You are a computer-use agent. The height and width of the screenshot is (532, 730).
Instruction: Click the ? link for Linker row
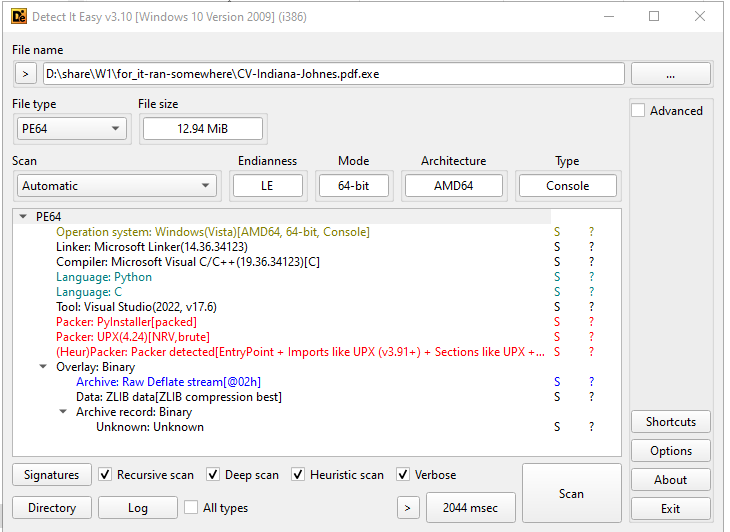[591, 247]
